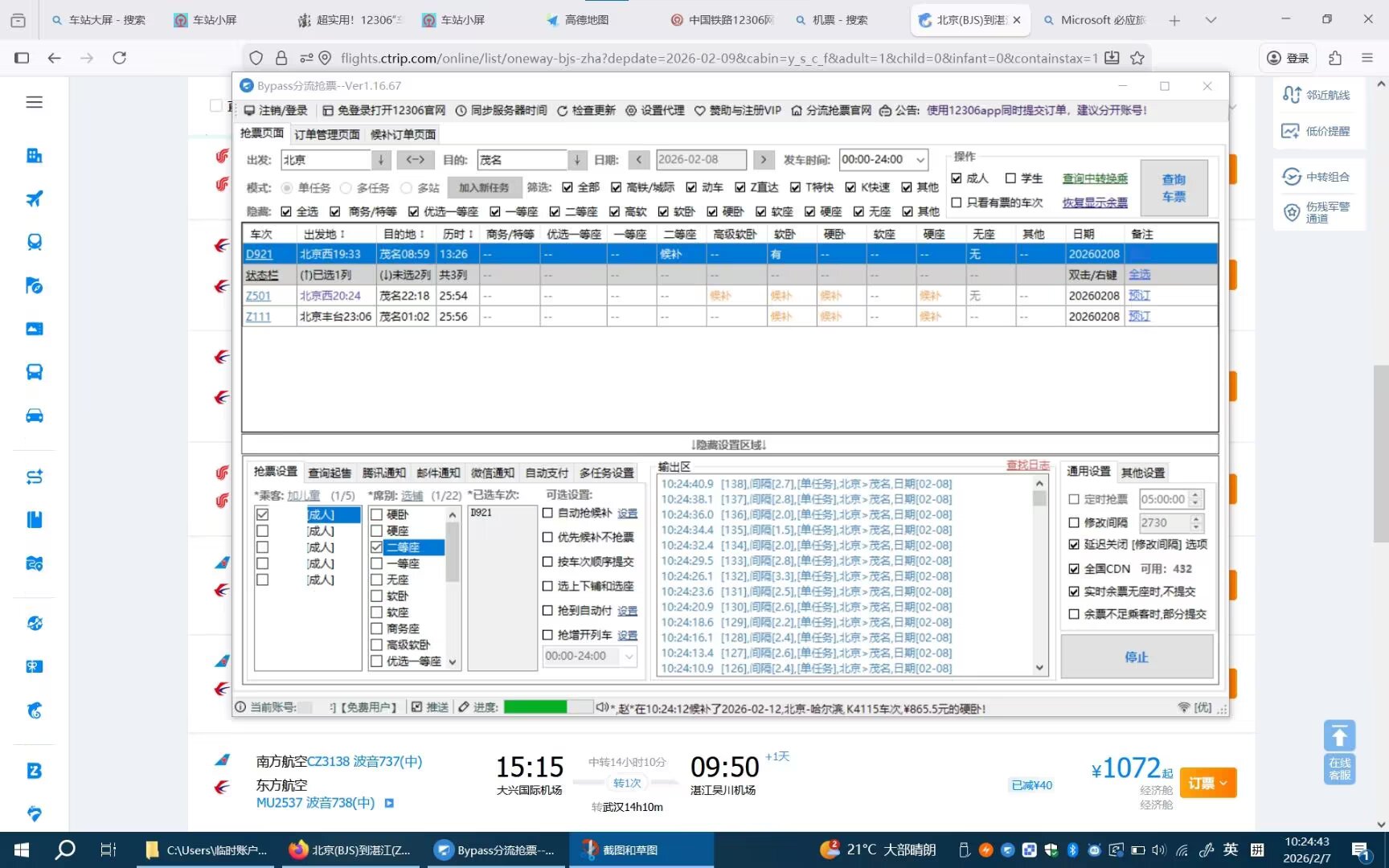
Task: Click 同步服务器时间 in the Bypass toolbar
Action: [x=501, y=110]
